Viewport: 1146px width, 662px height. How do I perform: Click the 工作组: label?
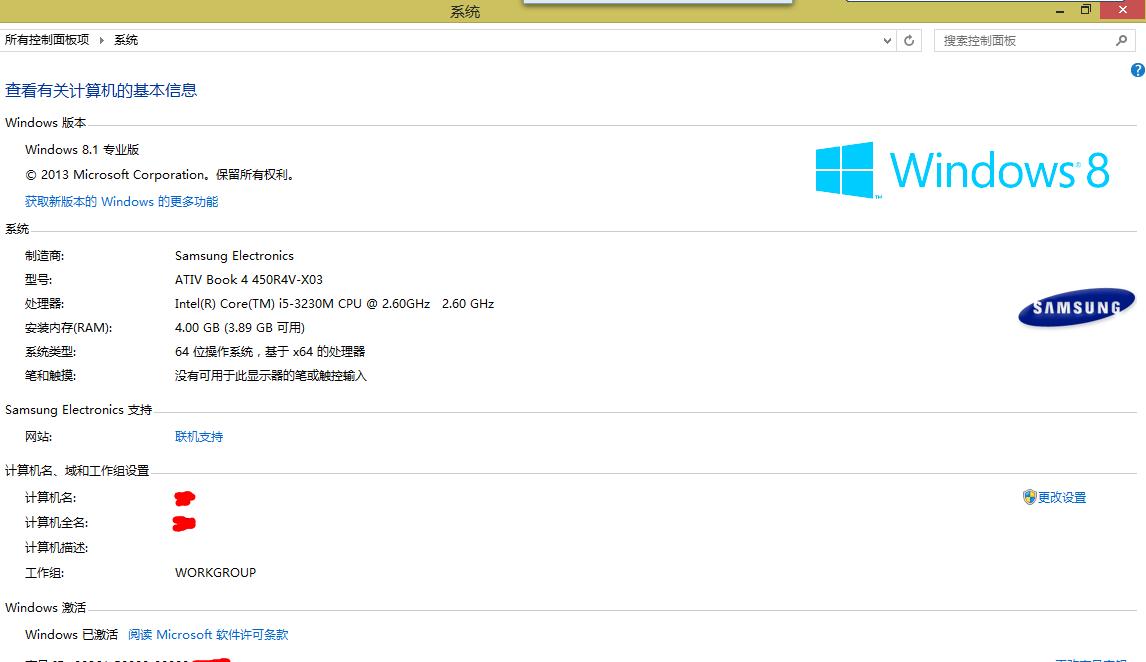45,573
